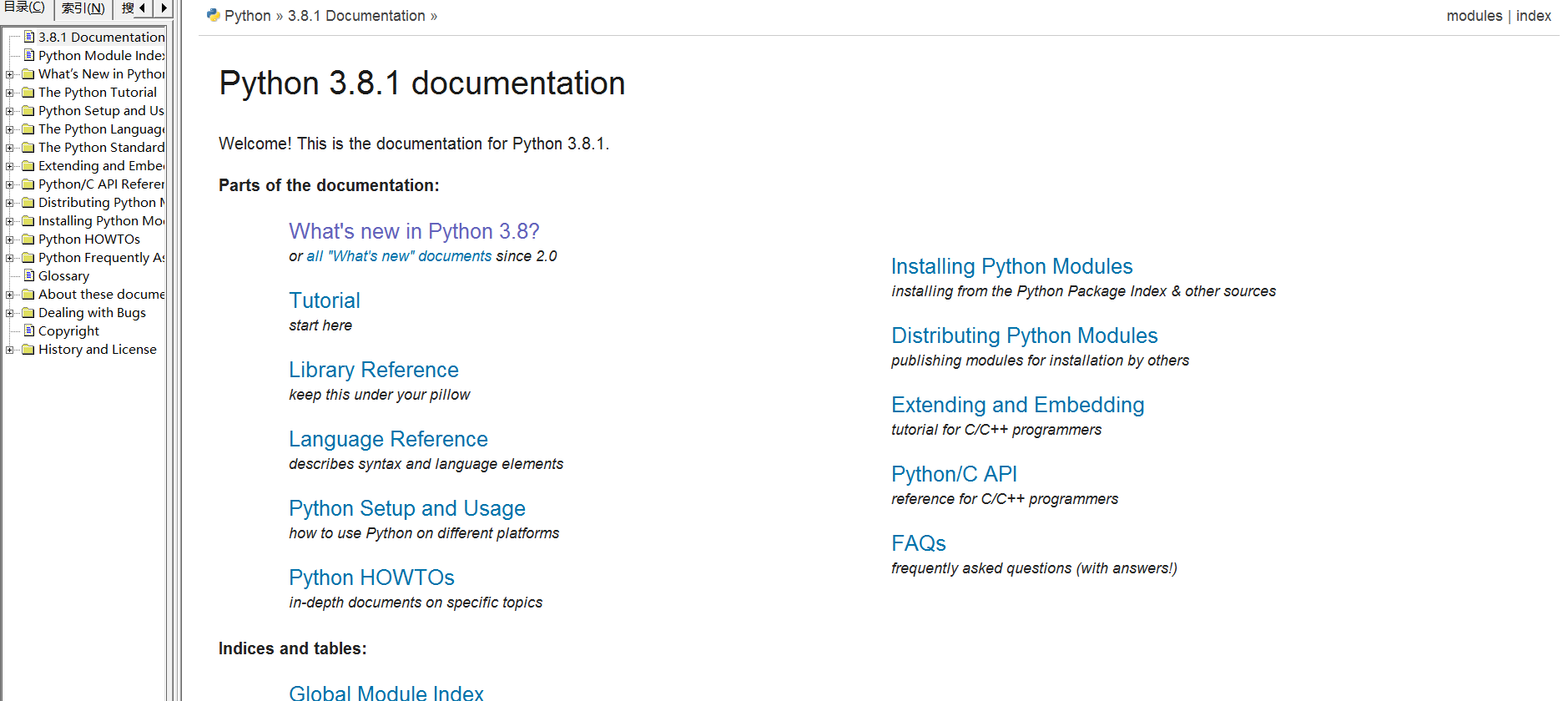The height and width of the screenshot is (701, 1568).
Task: Click the folder icon beside The Python Tutorial
Action: (x=28, y=93)
